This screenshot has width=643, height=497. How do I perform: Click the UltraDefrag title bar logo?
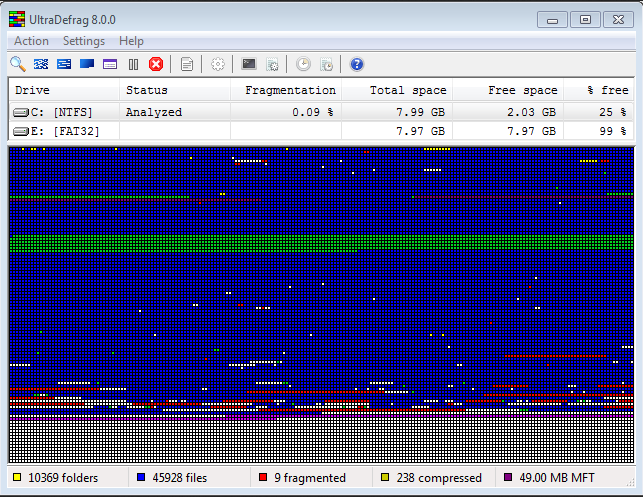point(17,19)
